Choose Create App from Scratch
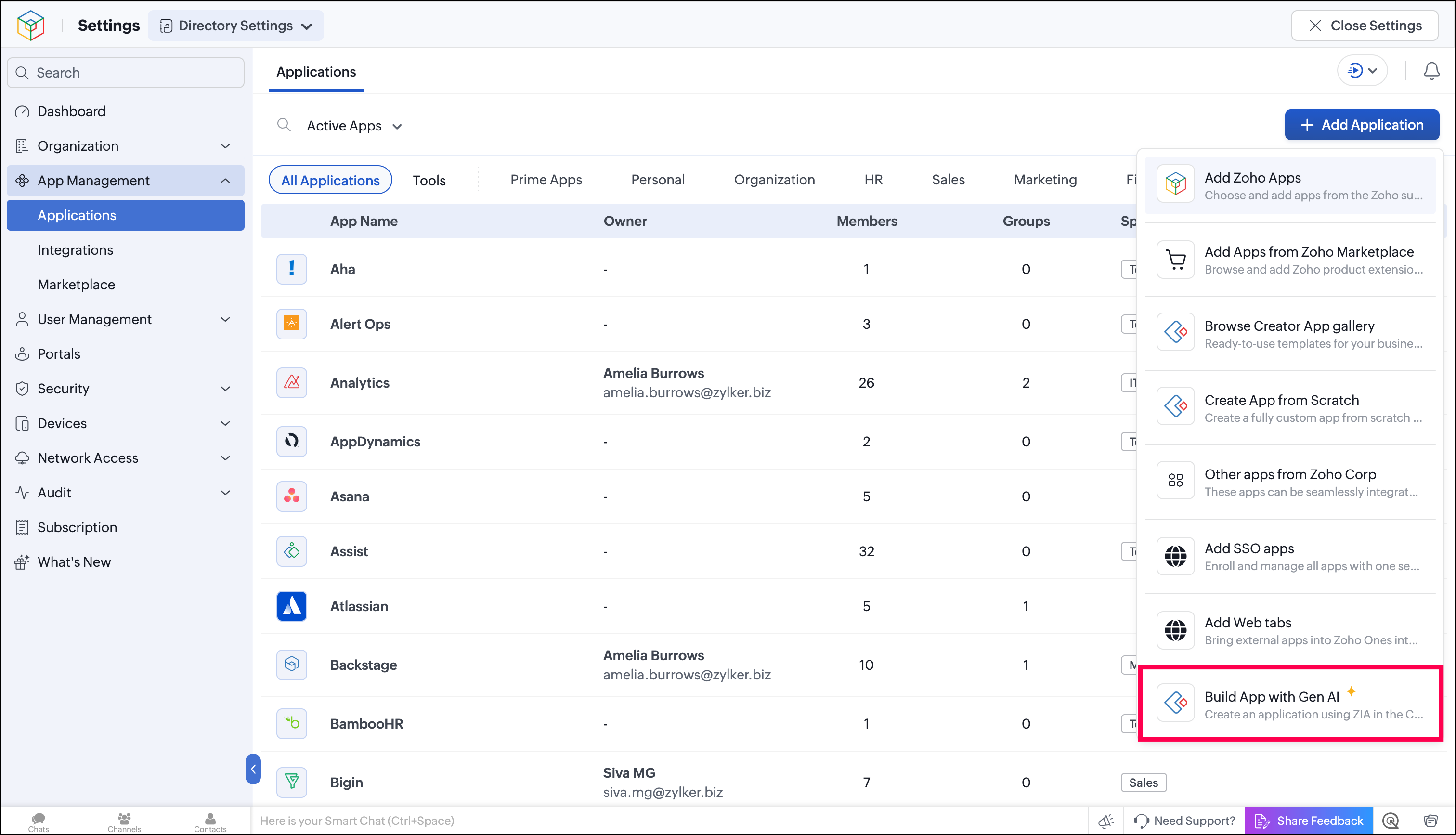The height and width of the screenshot is (835, 1456). (1290, 408)
